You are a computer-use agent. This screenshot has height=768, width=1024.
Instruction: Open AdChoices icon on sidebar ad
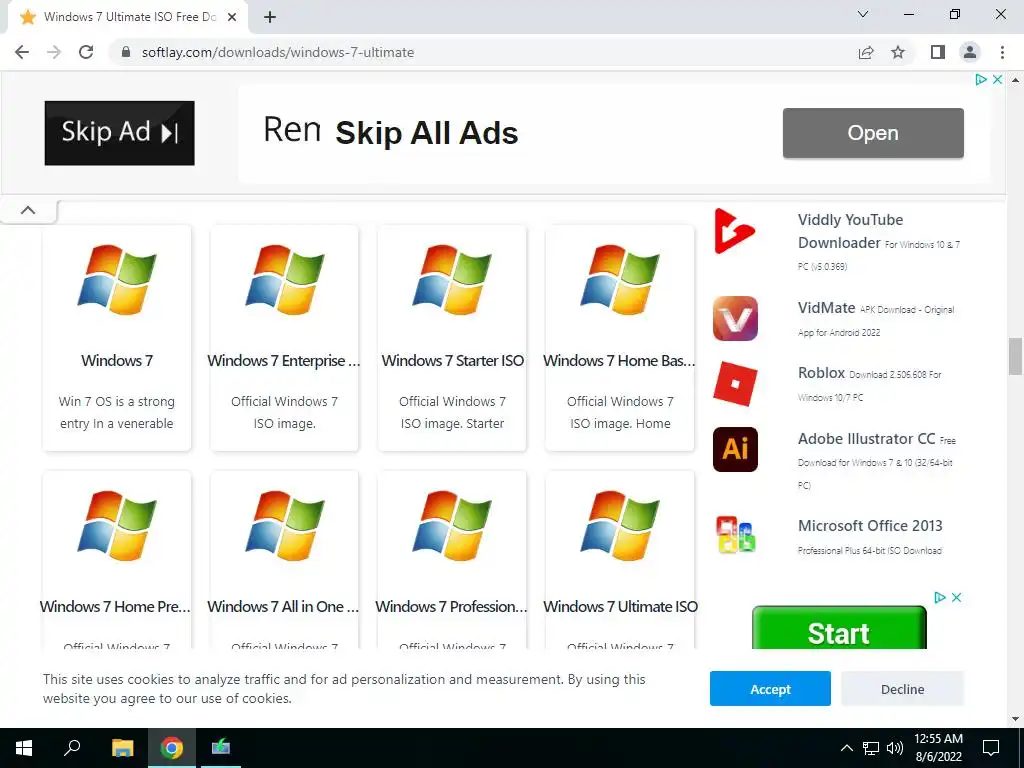[940, 597]
